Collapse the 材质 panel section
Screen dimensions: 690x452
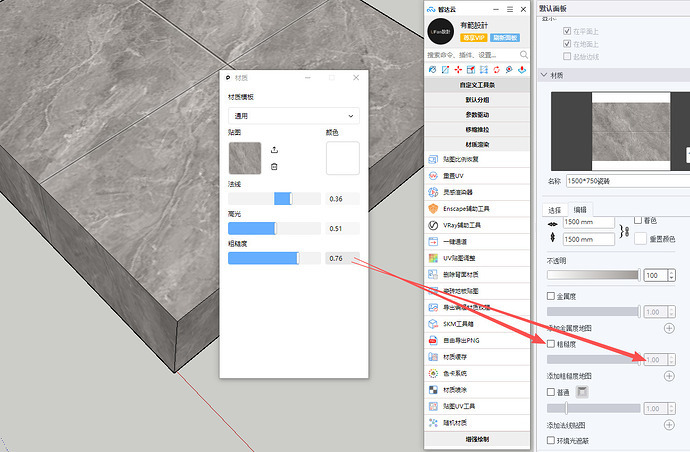pos(543,75)
